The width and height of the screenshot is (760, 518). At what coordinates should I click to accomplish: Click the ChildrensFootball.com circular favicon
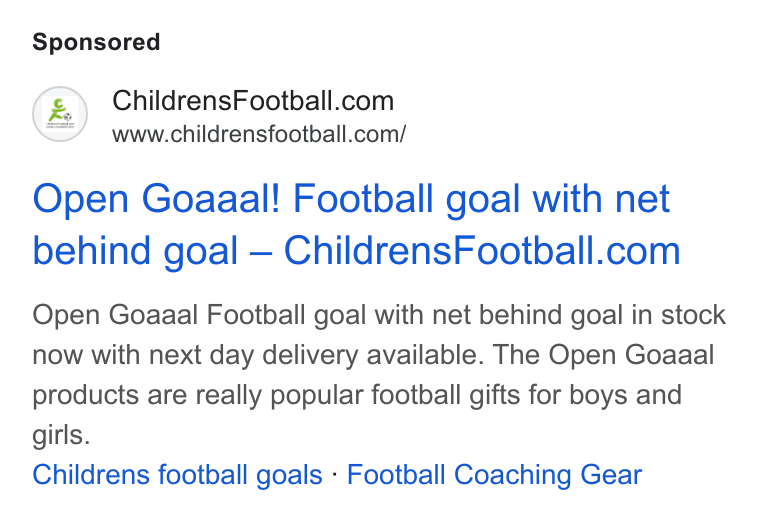coord(60,114)
